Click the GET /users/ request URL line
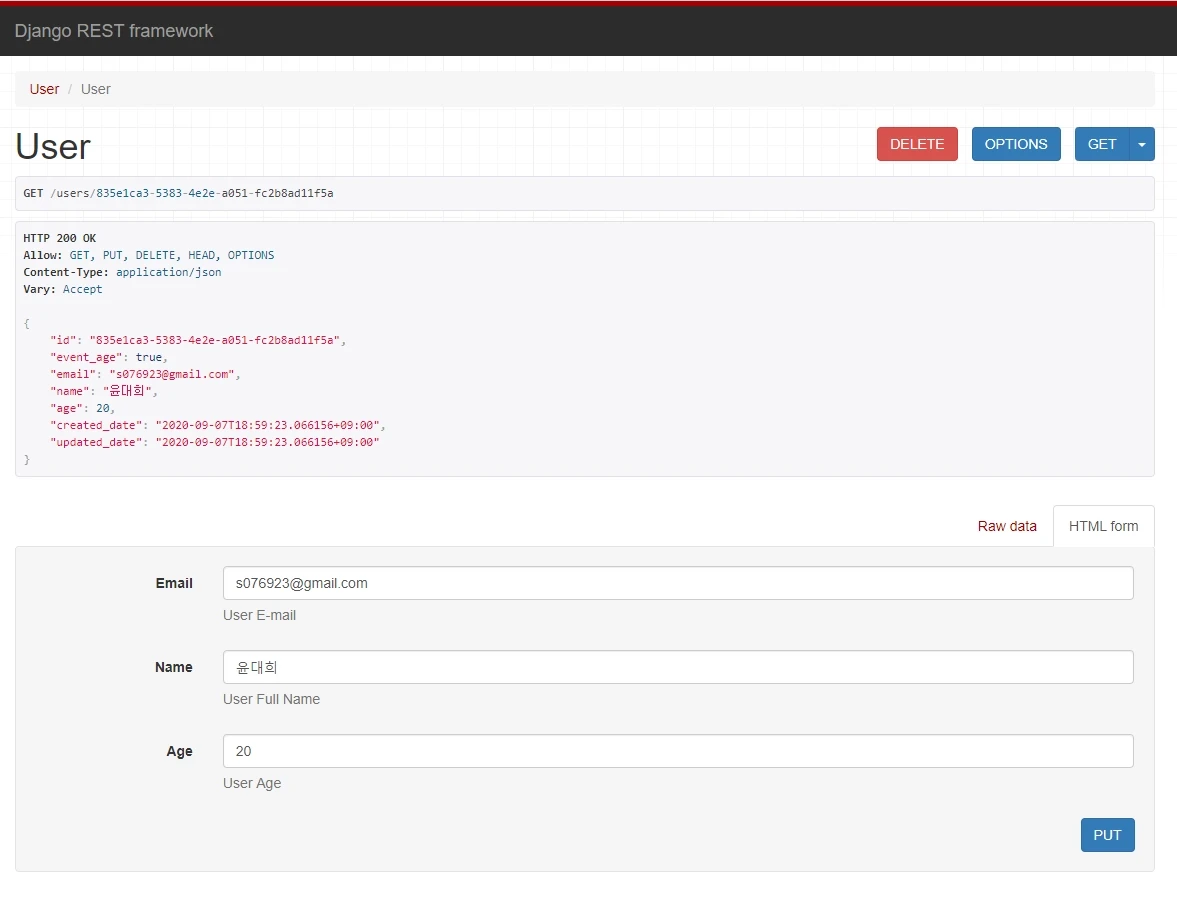The width and height of the screenshot is (1177, 905). pos(178,193)
